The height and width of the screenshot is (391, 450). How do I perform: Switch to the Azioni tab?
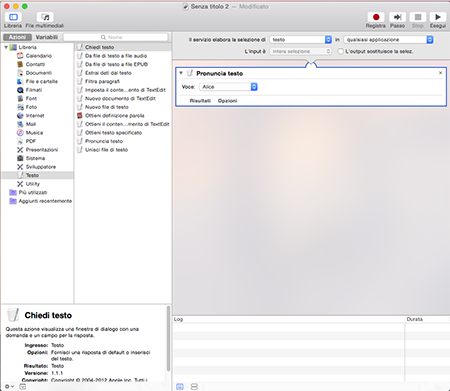click(x=17, y=37)
